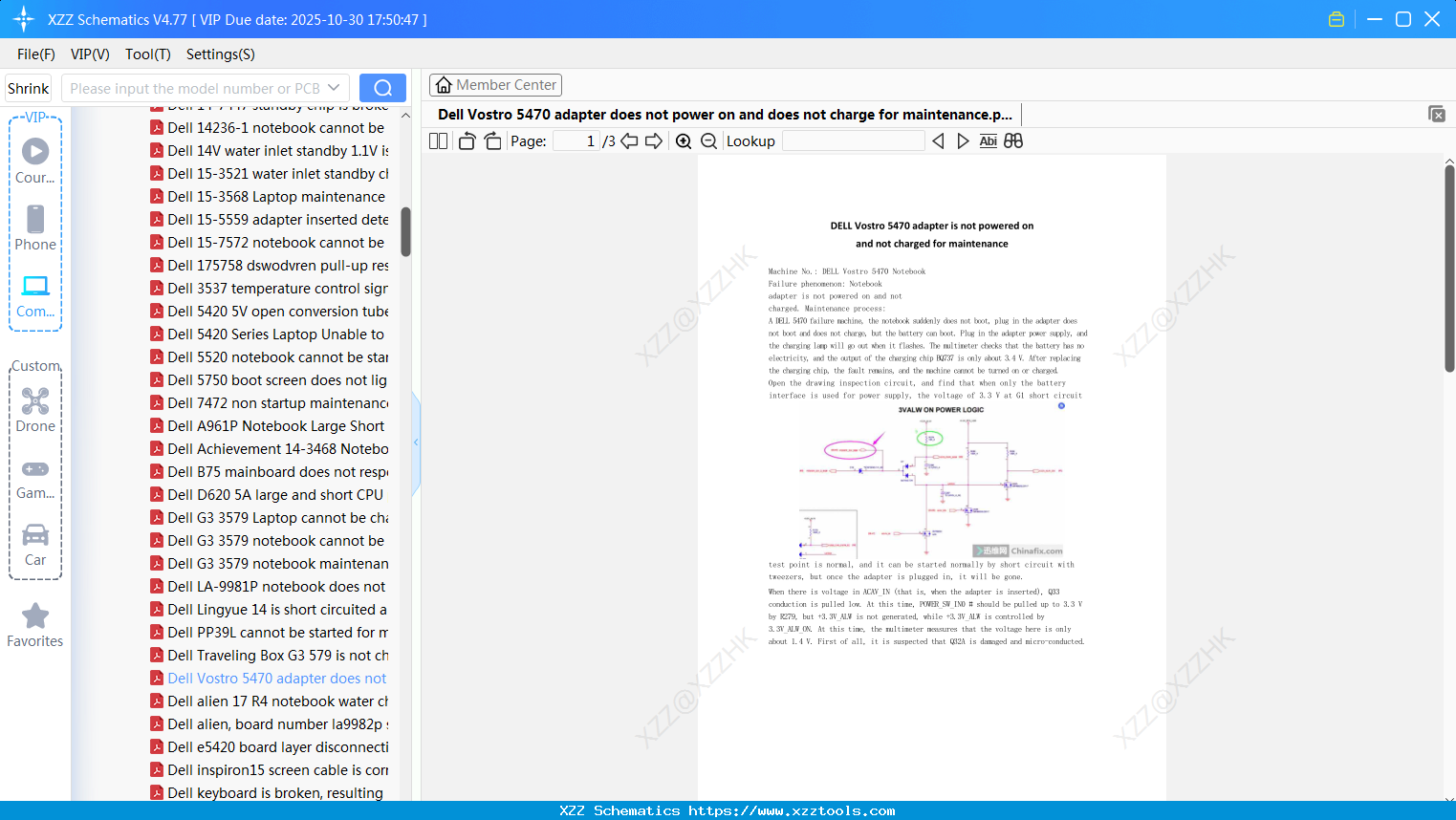
Task: Select the Phone category icon
Action: tap(35, 227)
